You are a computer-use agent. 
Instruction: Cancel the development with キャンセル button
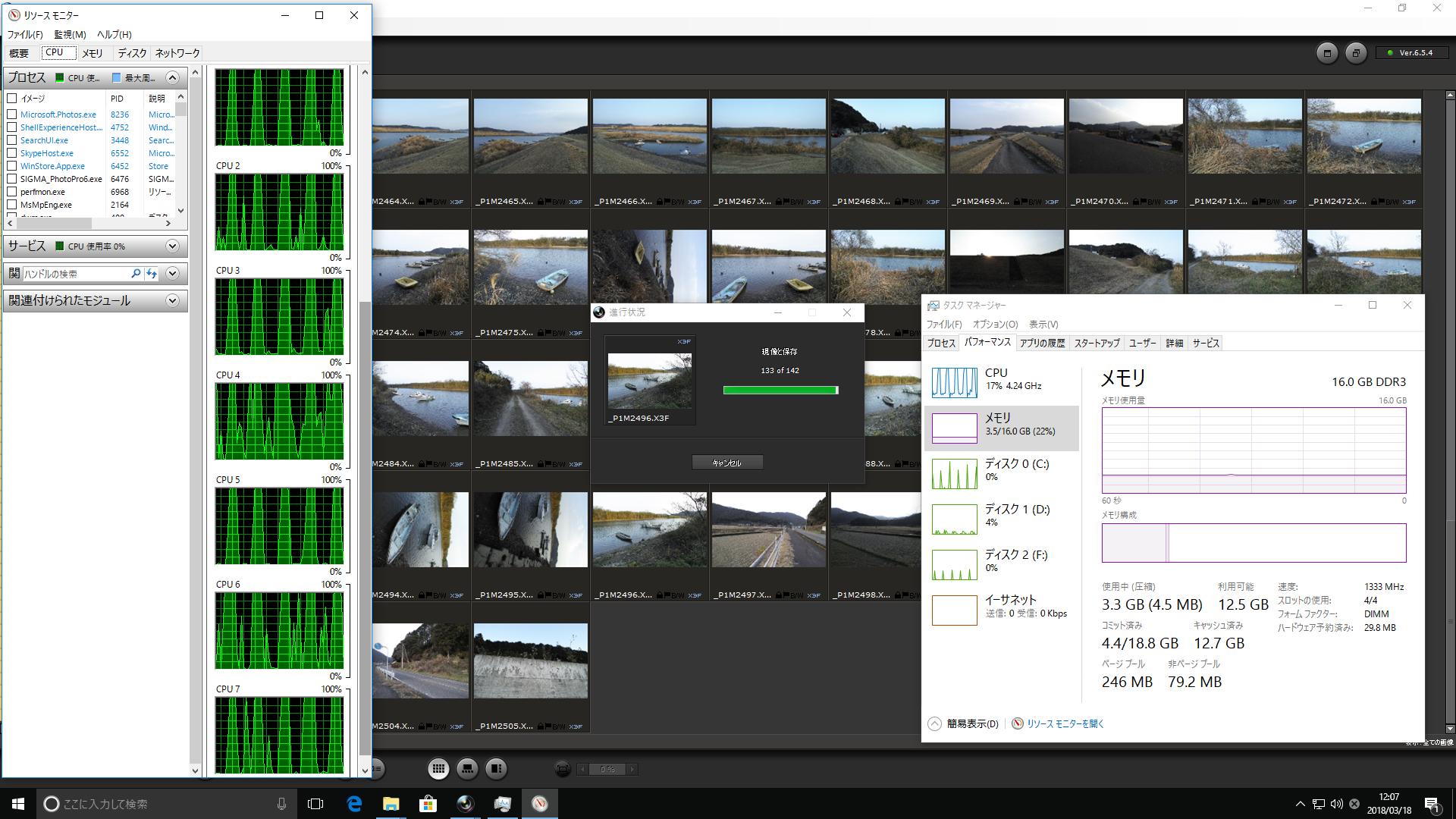click(726, 463)
